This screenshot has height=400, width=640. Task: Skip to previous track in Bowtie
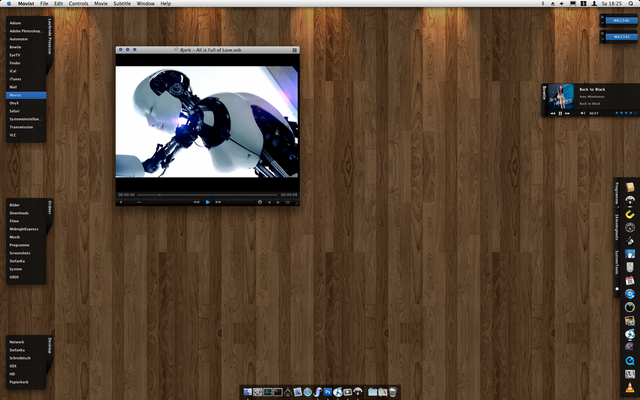(x=553, y=113)
